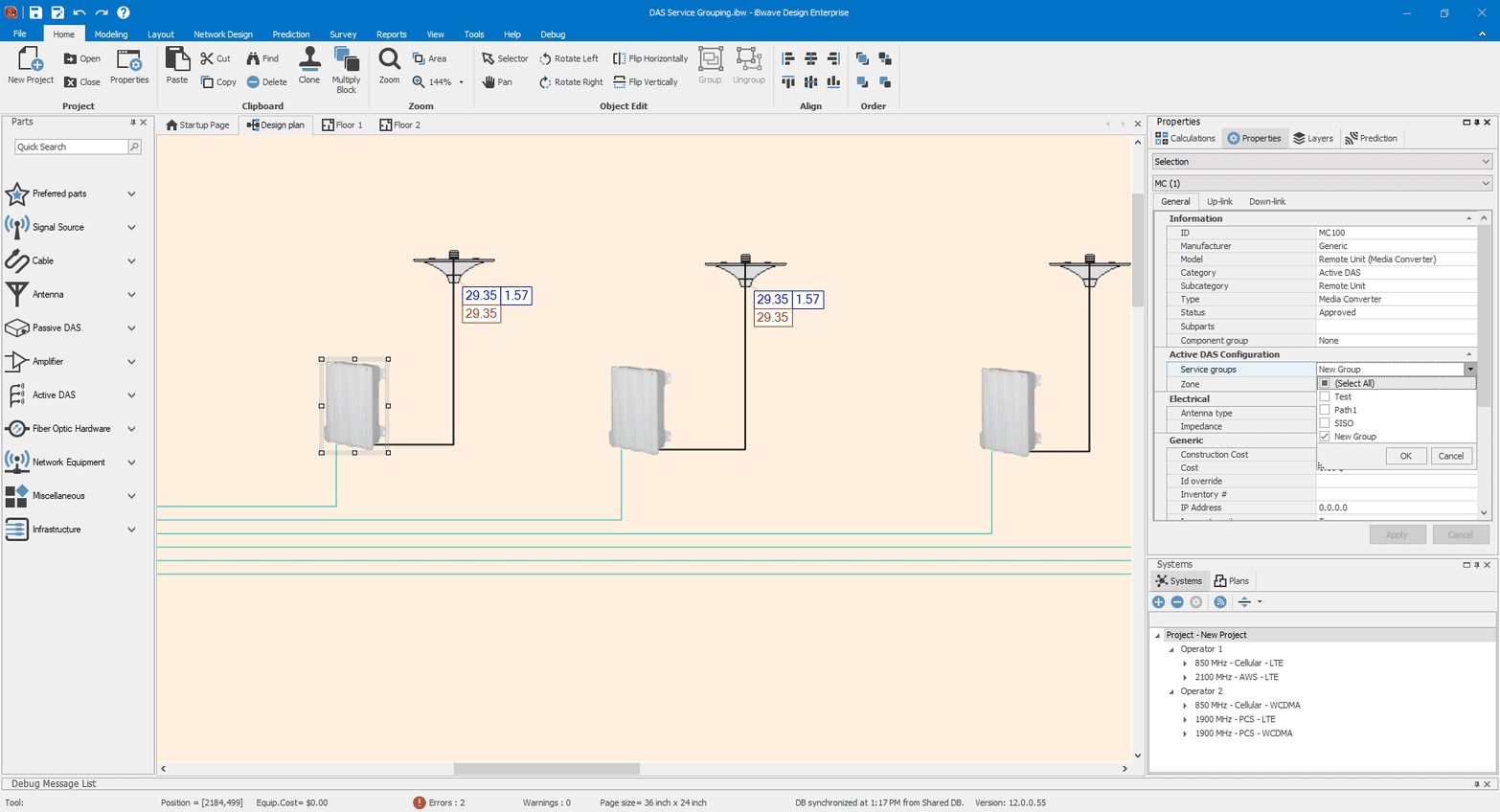The width and height of the screenshot is (1500, 812).
Task: Open the zoom percentage dropdown
Action: 460,82
